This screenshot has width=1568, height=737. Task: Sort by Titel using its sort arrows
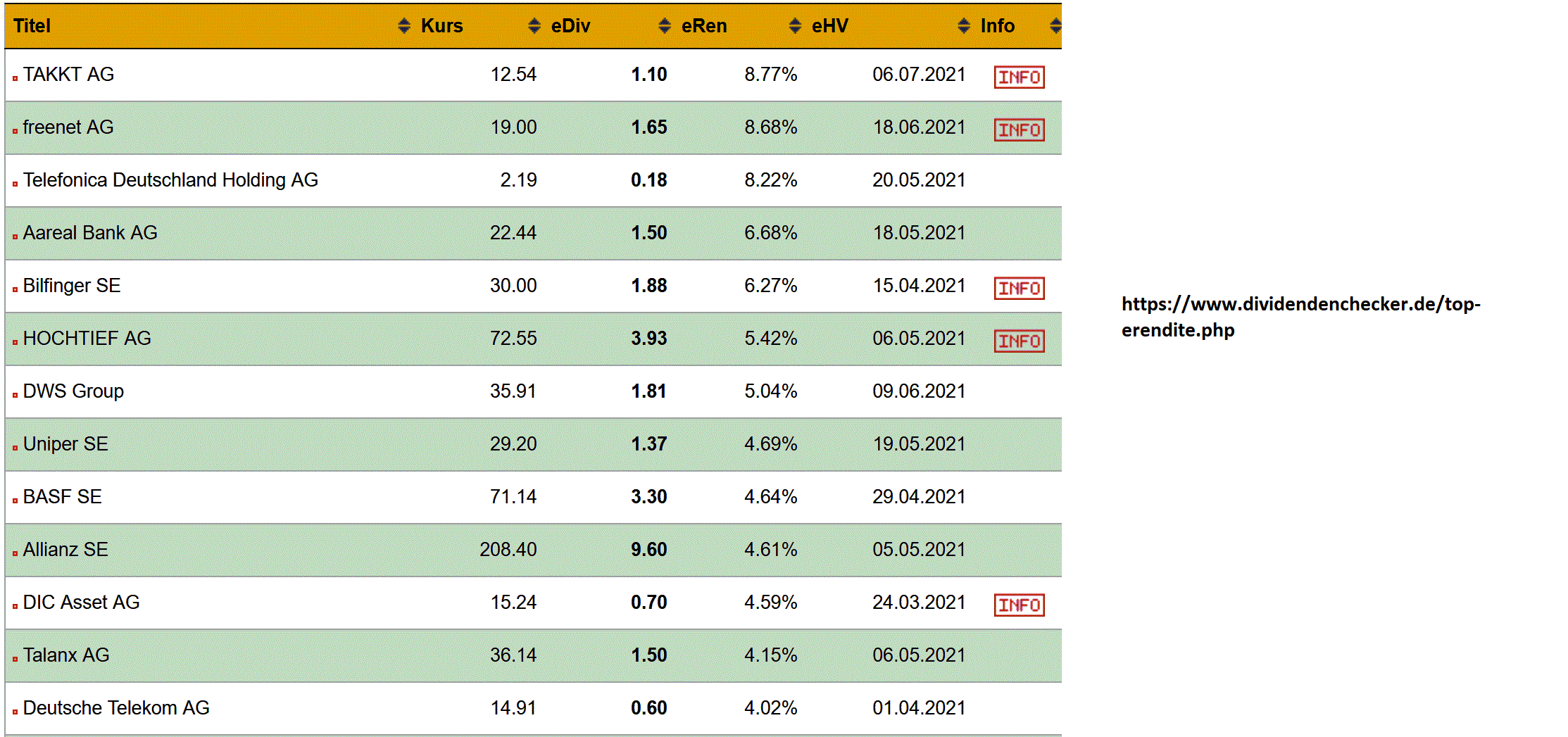[x=404, y=26]
